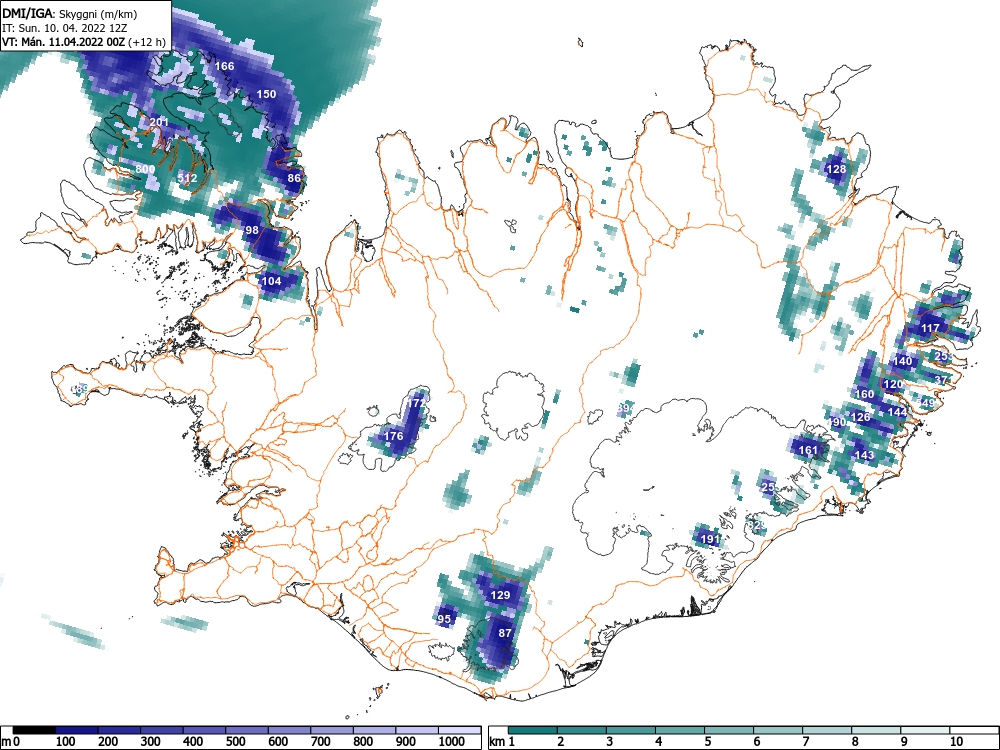Click the map value 144
Screen dimensions: 1000x750
[897, 412]
